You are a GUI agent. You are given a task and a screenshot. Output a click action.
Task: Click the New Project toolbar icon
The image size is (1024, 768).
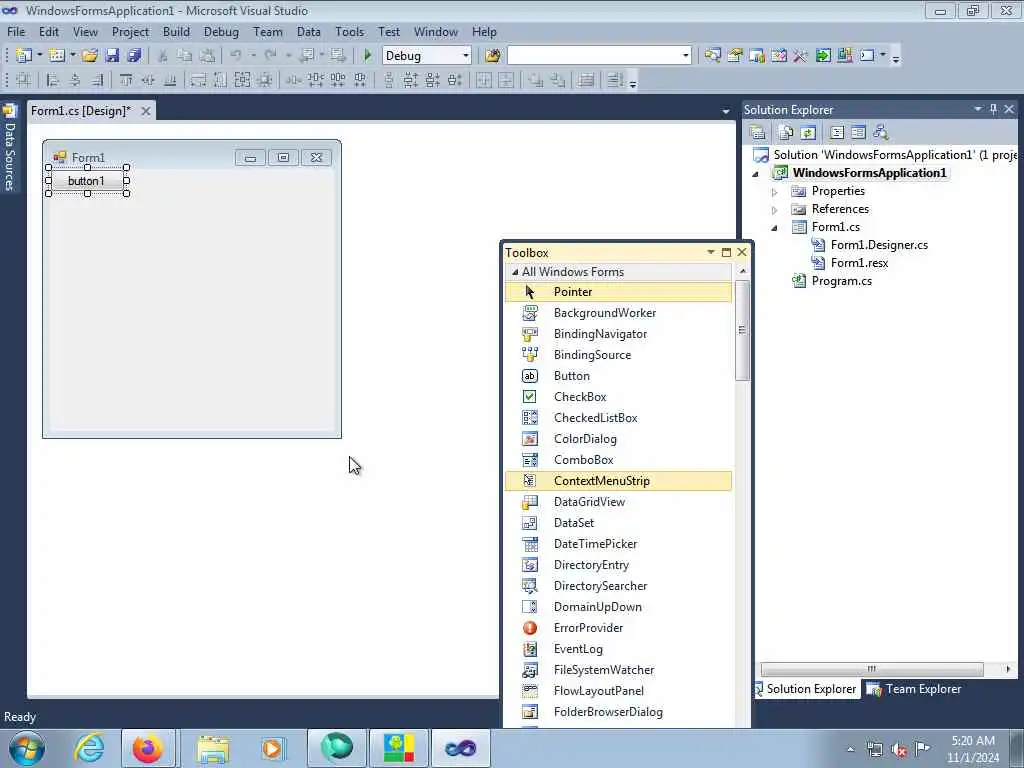24,56
